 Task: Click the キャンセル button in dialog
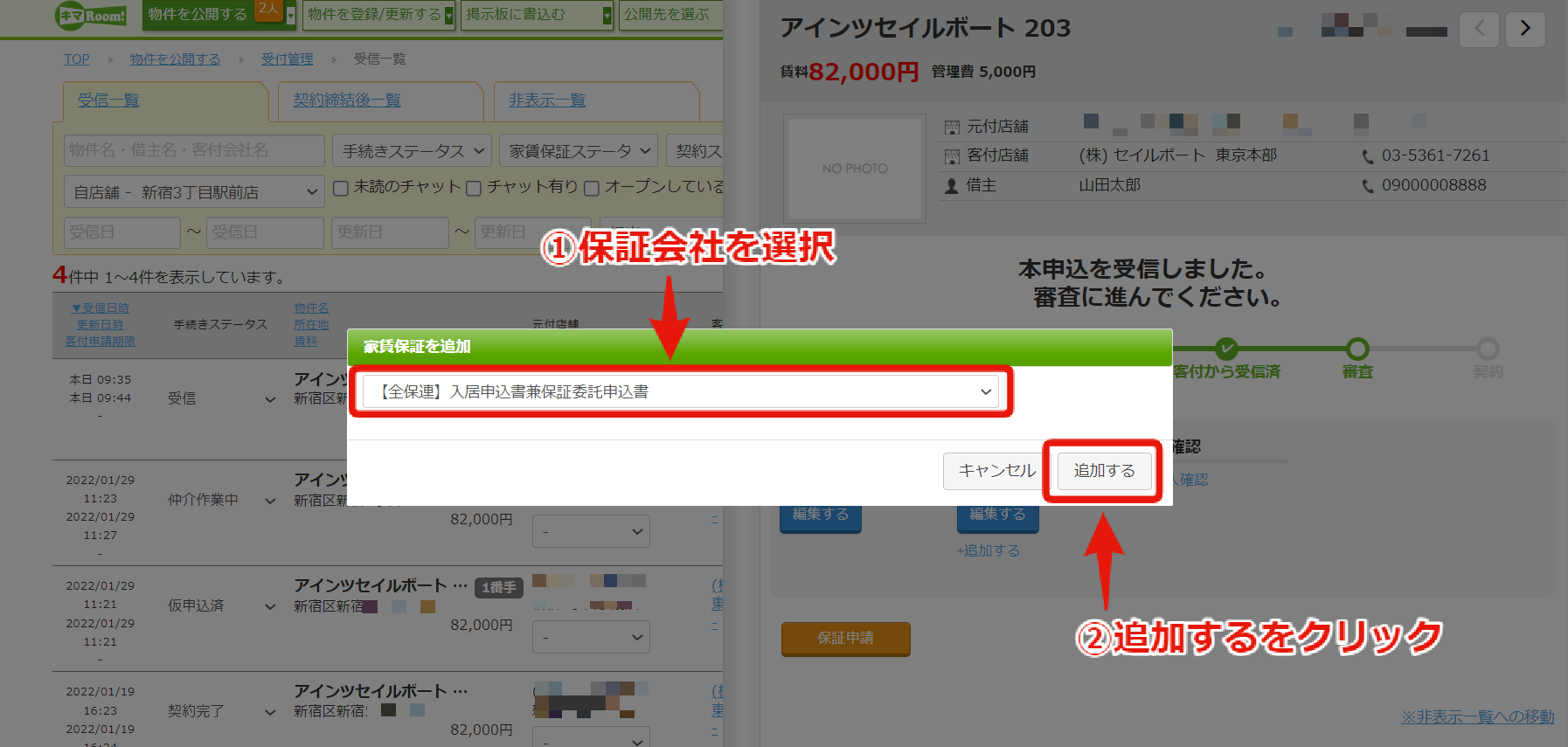point(996,471)
